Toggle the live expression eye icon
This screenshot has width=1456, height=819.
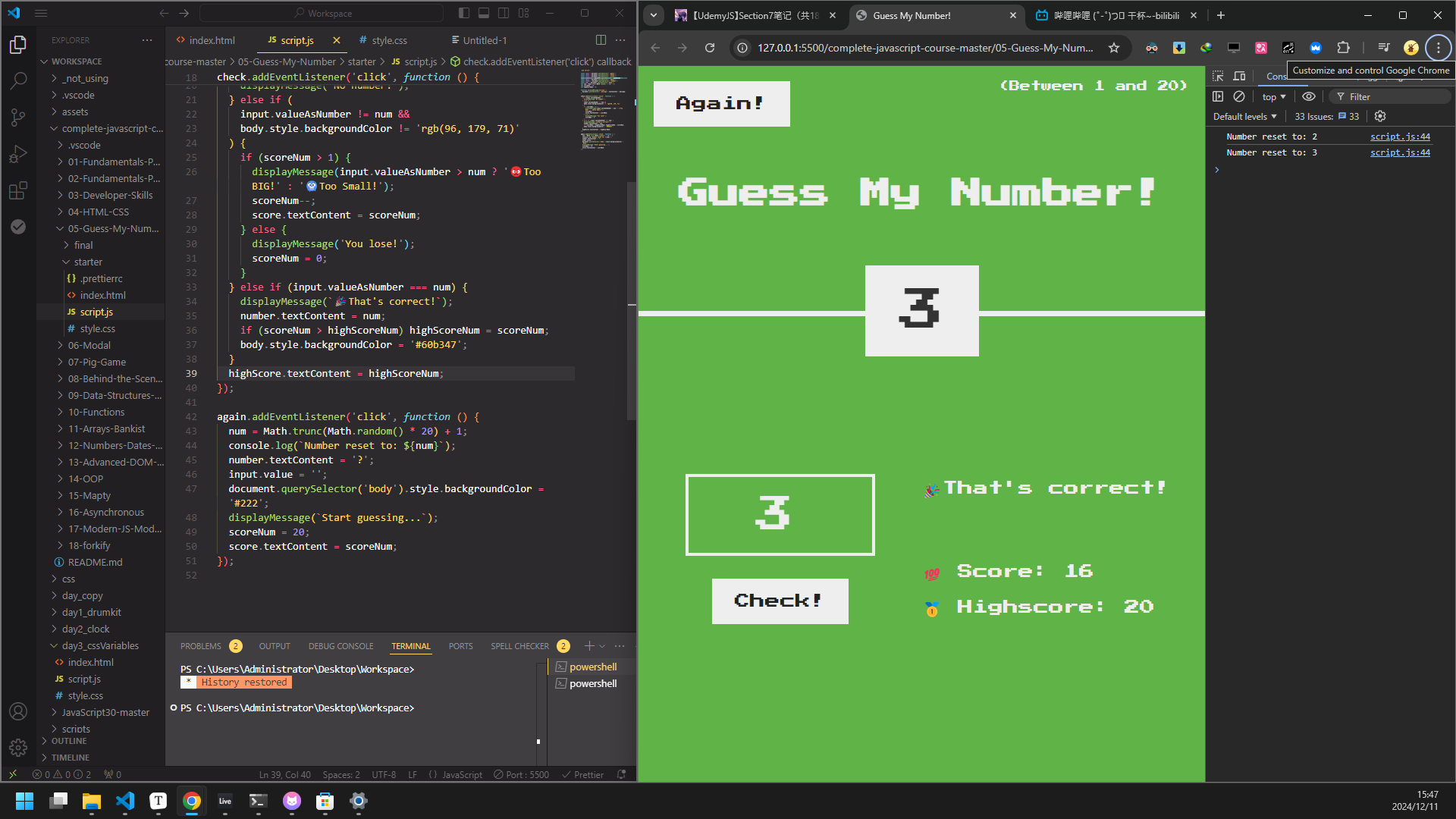coord(1309,96)
